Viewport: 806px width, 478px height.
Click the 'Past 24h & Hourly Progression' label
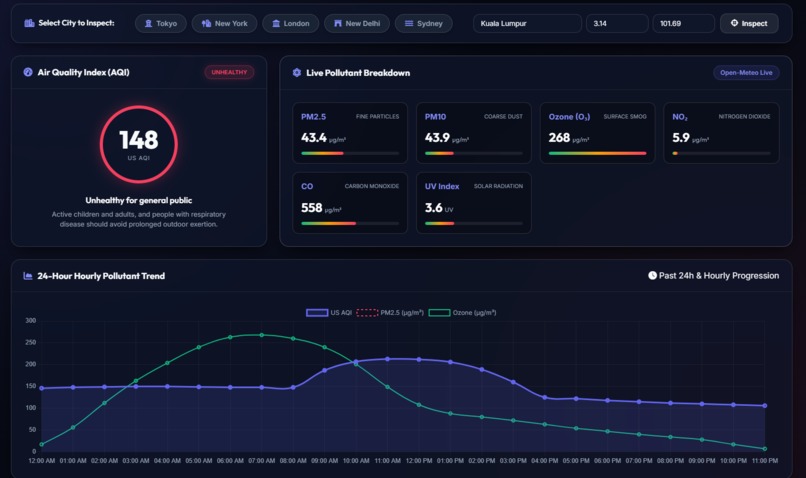[x=719, y=275]
